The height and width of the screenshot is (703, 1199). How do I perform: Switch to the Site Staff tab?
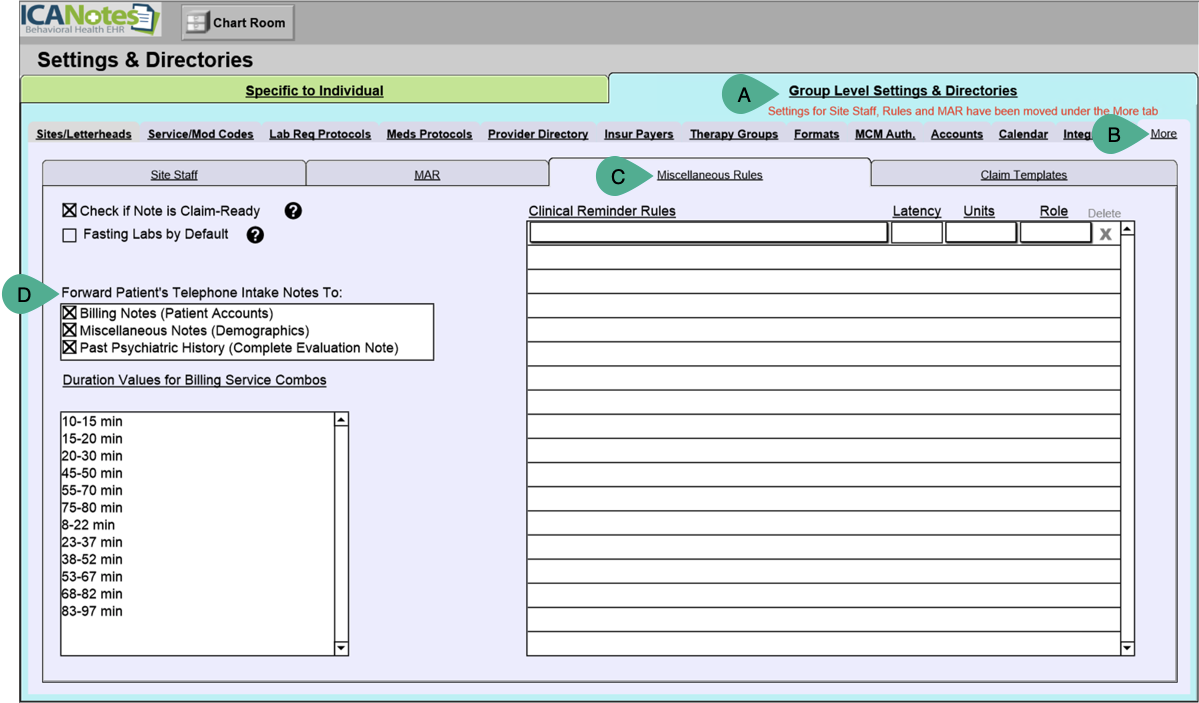click(174, 175)
